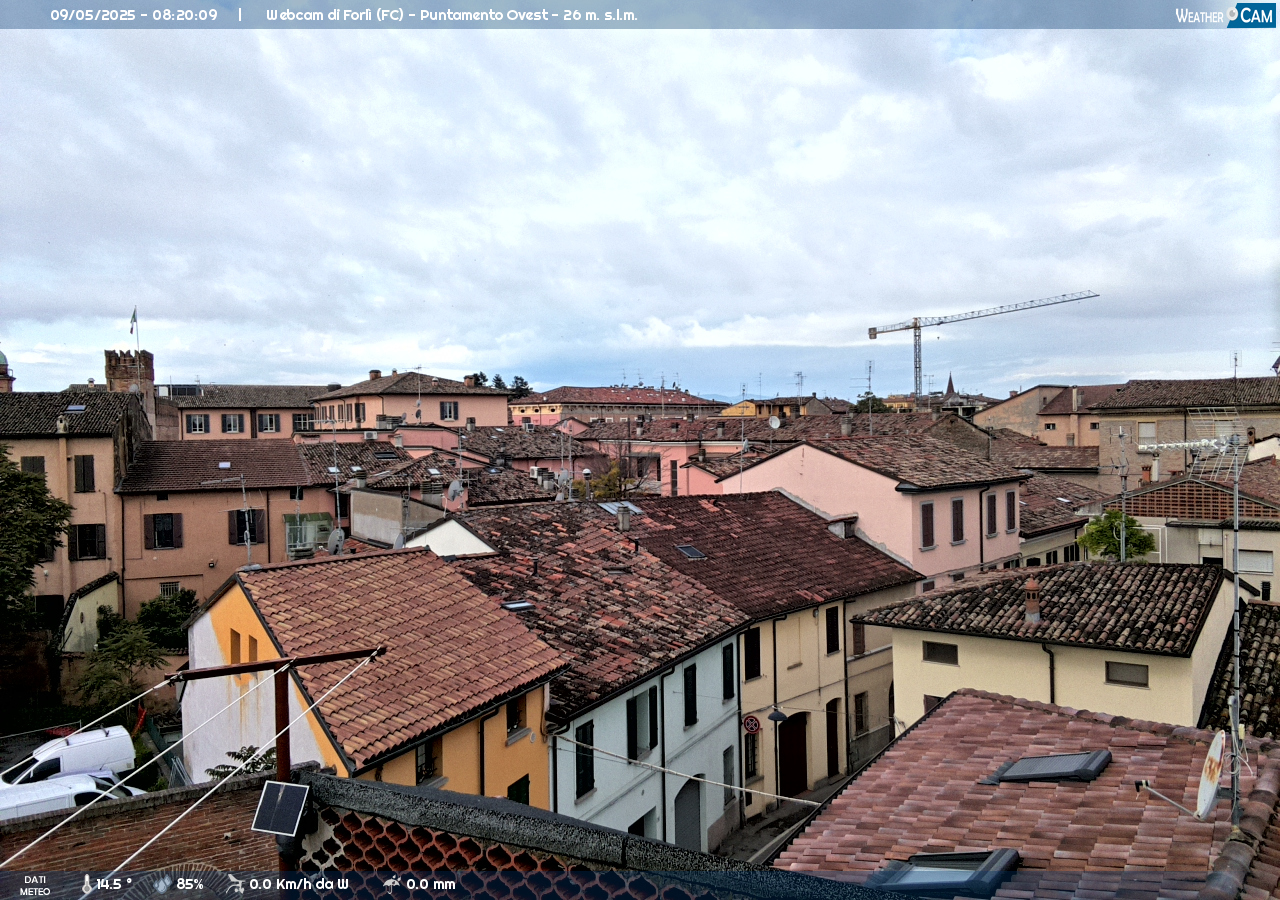Click the humidity water drops icon
This screenshot has width=1280, height=900.
pos(162,884)
